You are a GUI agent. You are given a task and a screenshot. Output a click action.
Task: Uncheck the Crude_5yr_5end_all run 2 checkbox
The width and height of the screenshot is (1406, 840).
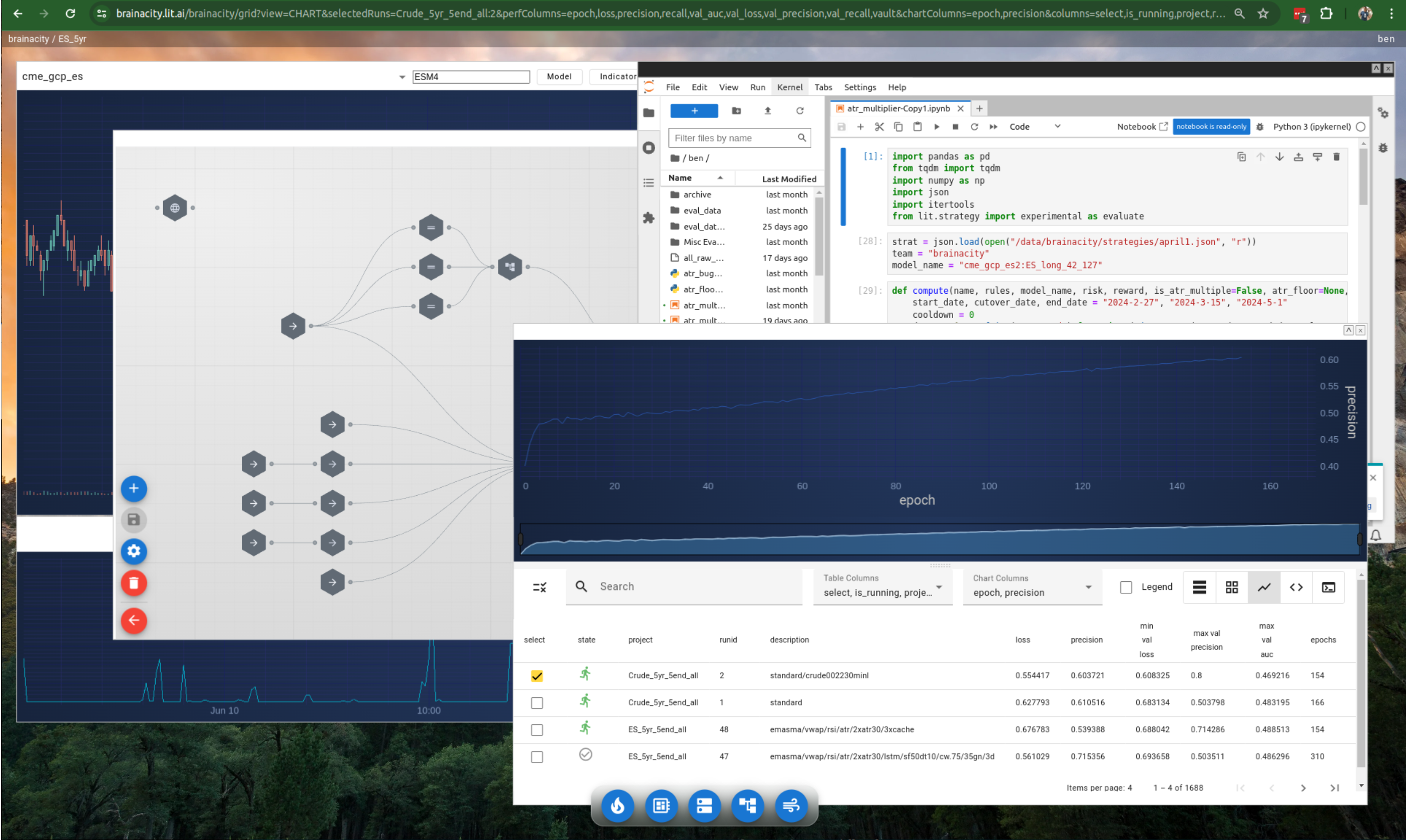tap(536, 675)
